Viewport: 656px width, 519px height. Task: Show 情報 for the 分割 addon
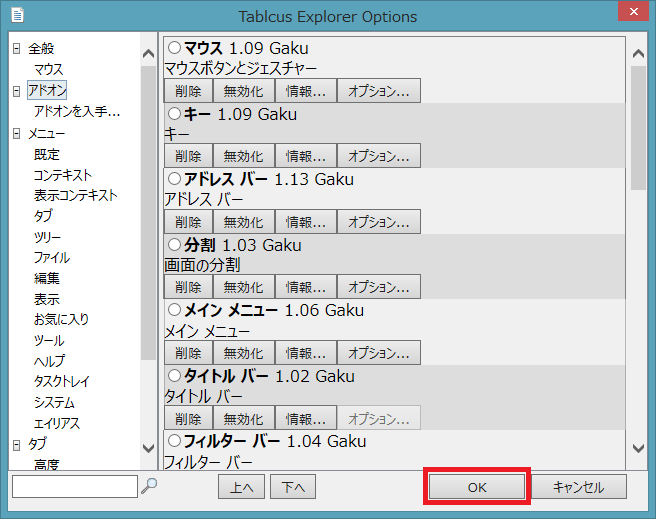(x=305, y=287)
